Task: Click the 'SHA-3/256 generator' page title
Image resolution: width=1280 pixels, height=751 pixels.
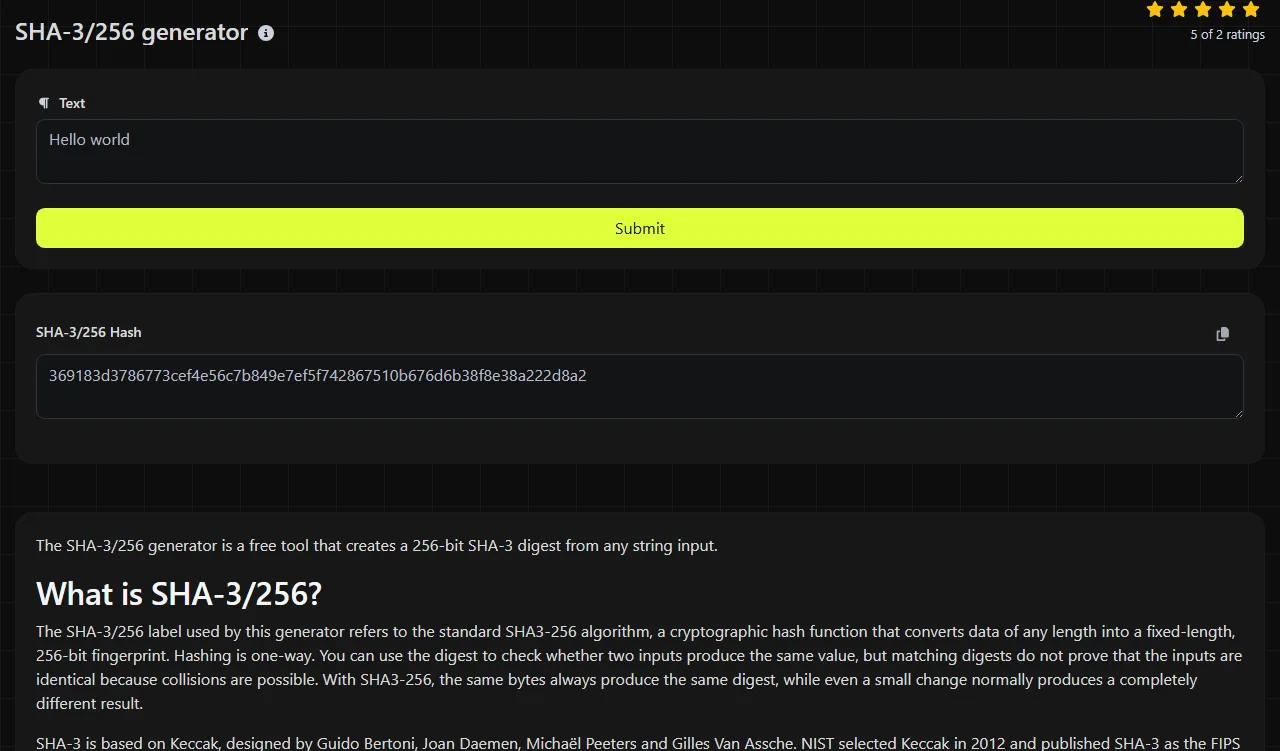Action: tap(132, 32)
